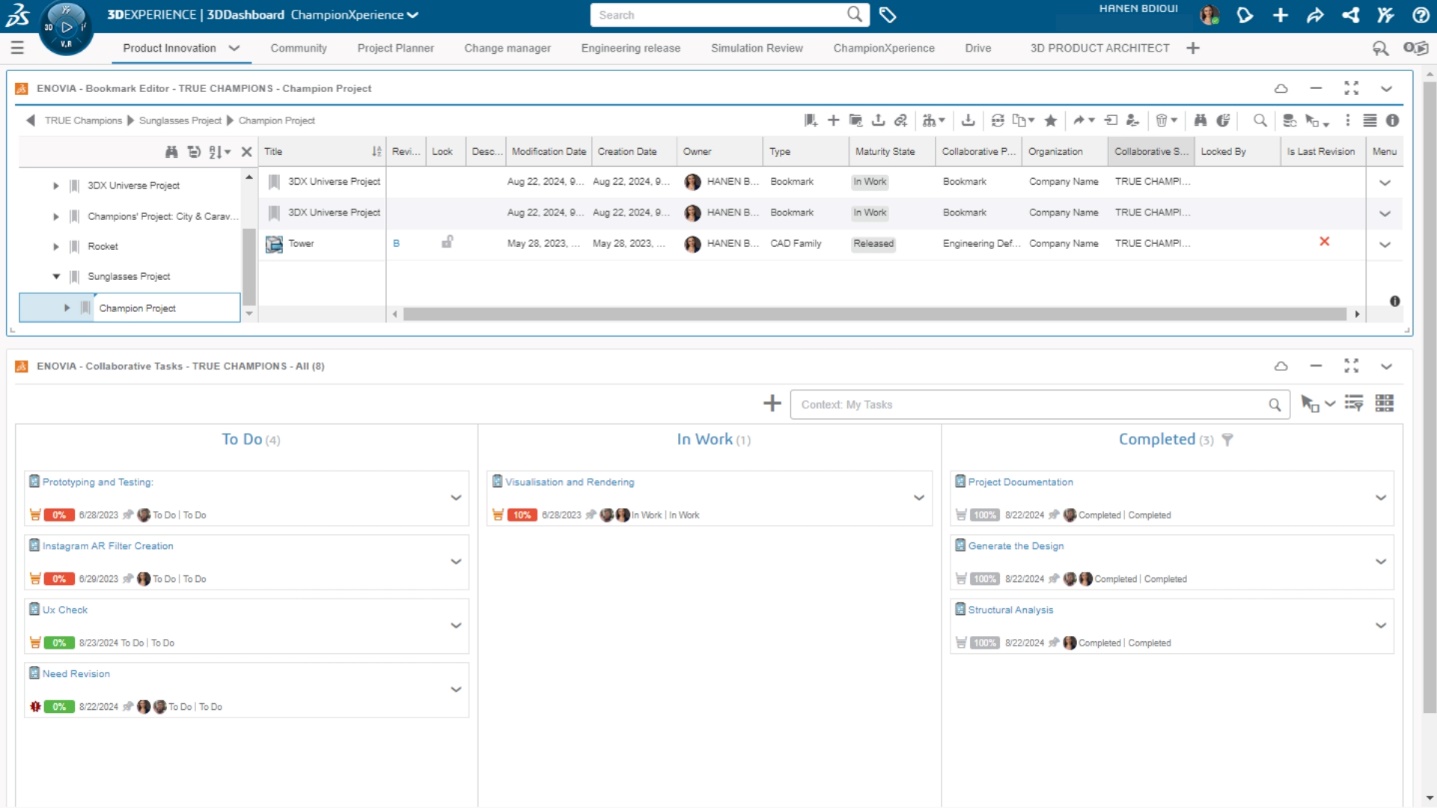Viewport: 1437px width, 808px height.
Task: Open the Tower row menu chevron
Action: point(1385,244)
